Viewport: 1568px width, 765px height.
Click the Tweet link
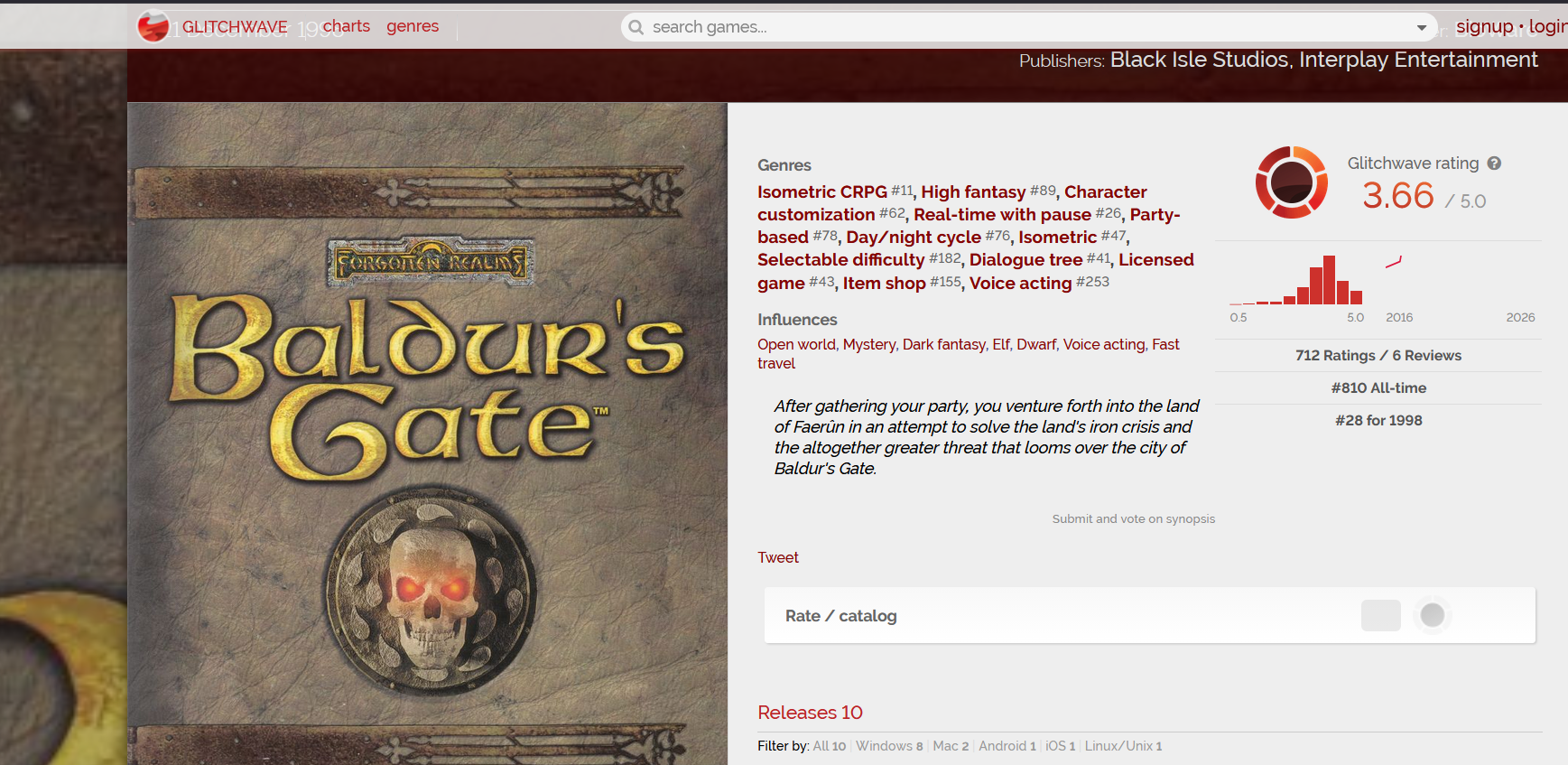point(778,557)
